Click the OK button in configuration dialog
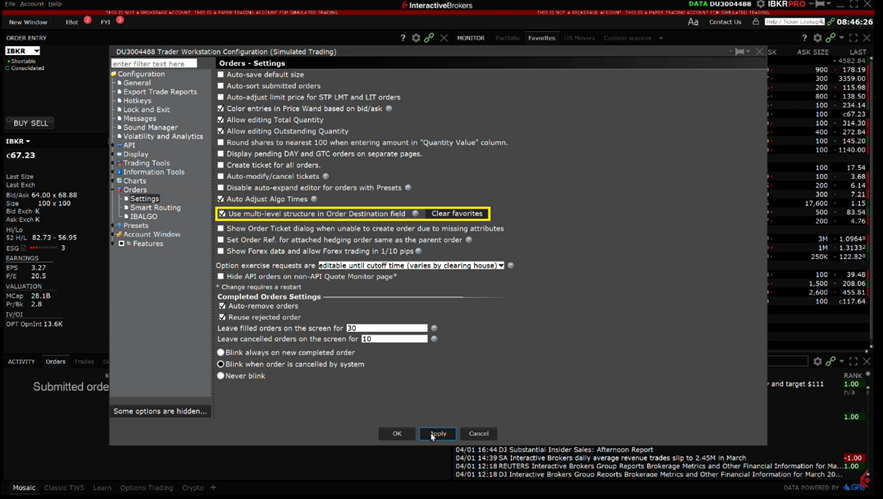This screenshot has height=499, width=883. pos(397,434)
